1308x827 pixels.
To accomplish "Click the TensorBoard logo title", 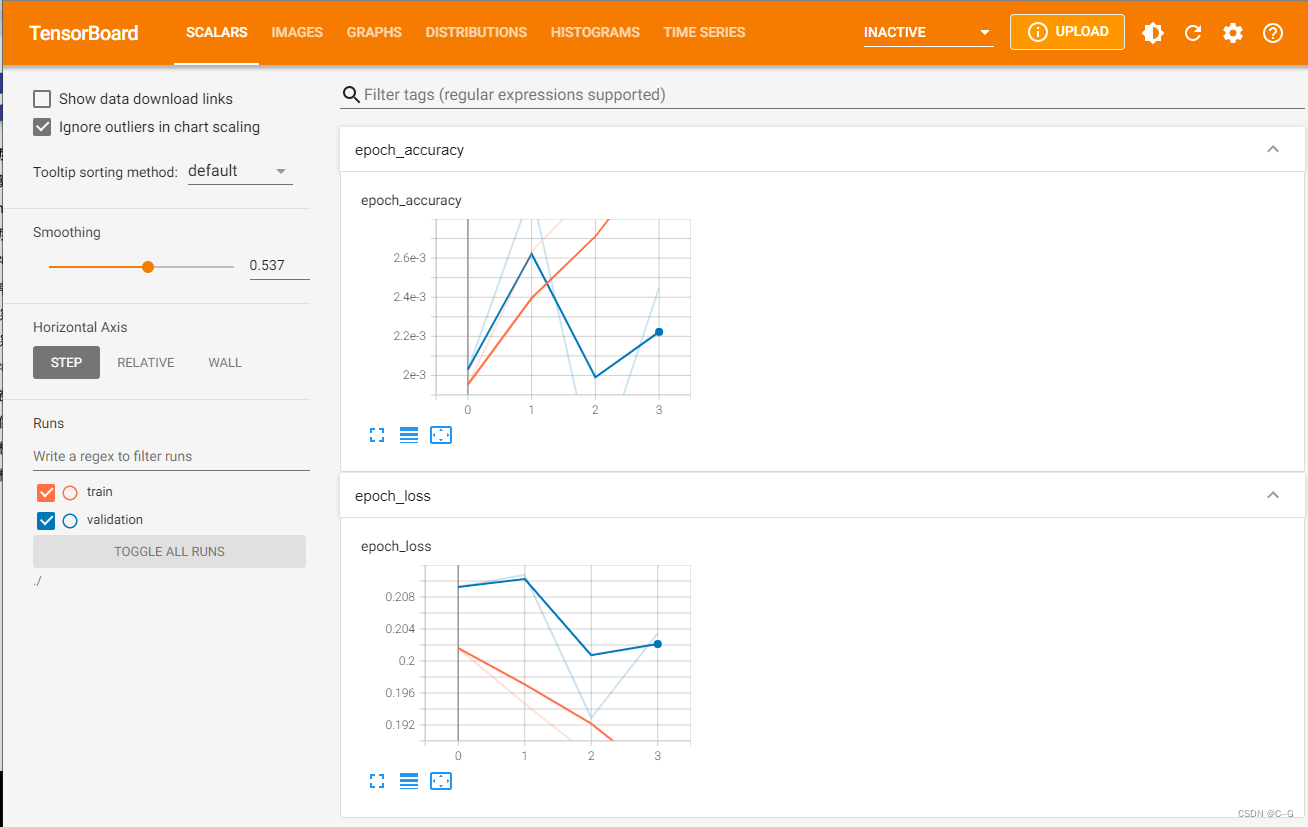I will pyautogui.click(x=84, y=33).
